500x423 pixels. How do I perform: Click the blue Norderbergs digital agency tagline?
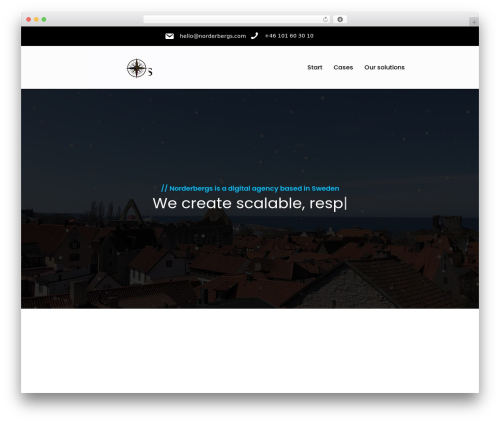(250, 188)
